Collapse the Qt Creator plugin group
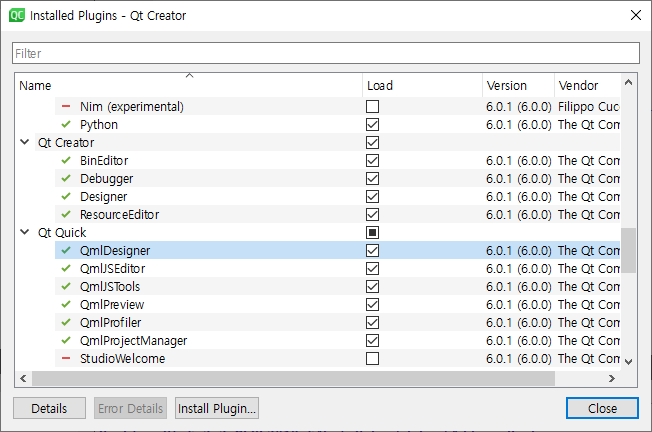 pyautogui.click(x=25, y=142)
